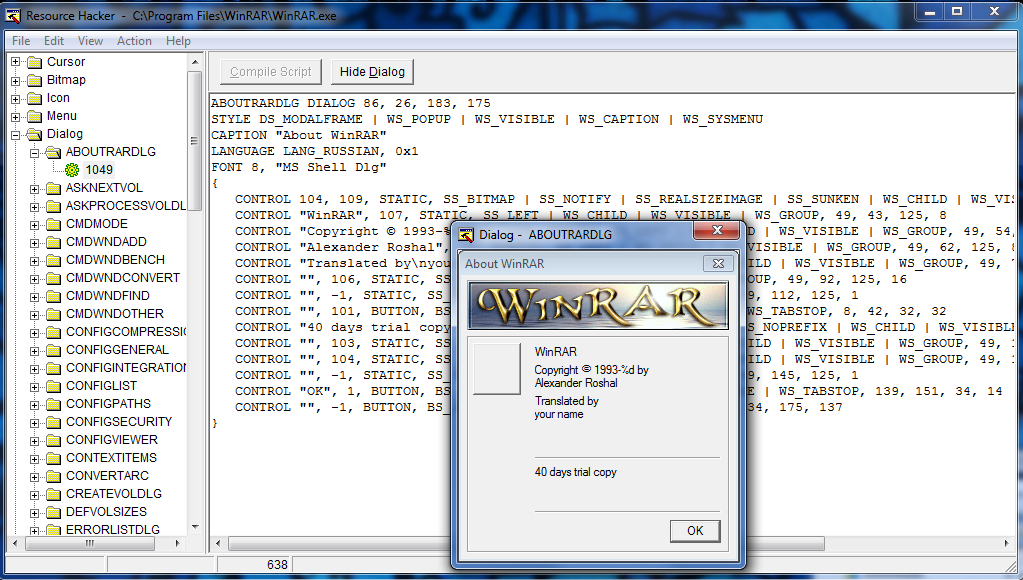
Task: Click the CONFIGLIST folder icon
Action: coord(53,386)
